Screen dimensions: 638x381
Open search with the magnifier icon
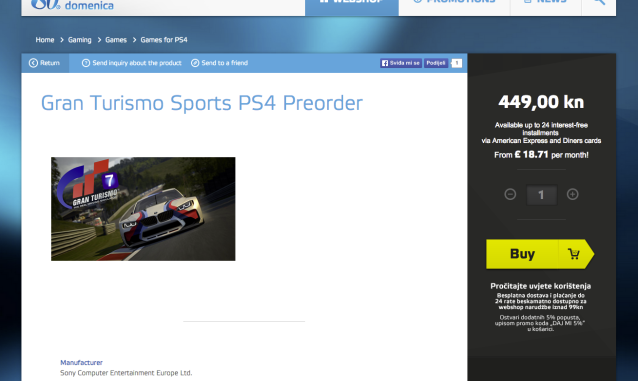[599, 2]
